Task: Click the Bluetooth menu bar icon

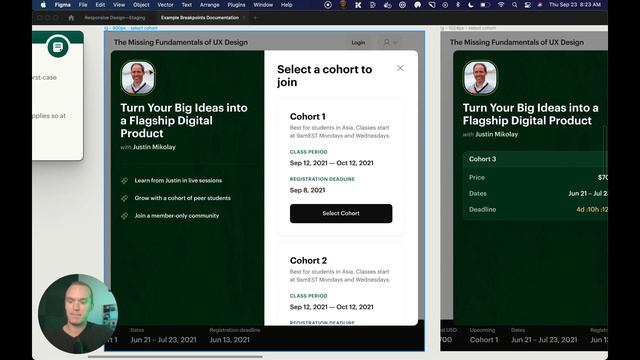Action: tap(458, 5)
